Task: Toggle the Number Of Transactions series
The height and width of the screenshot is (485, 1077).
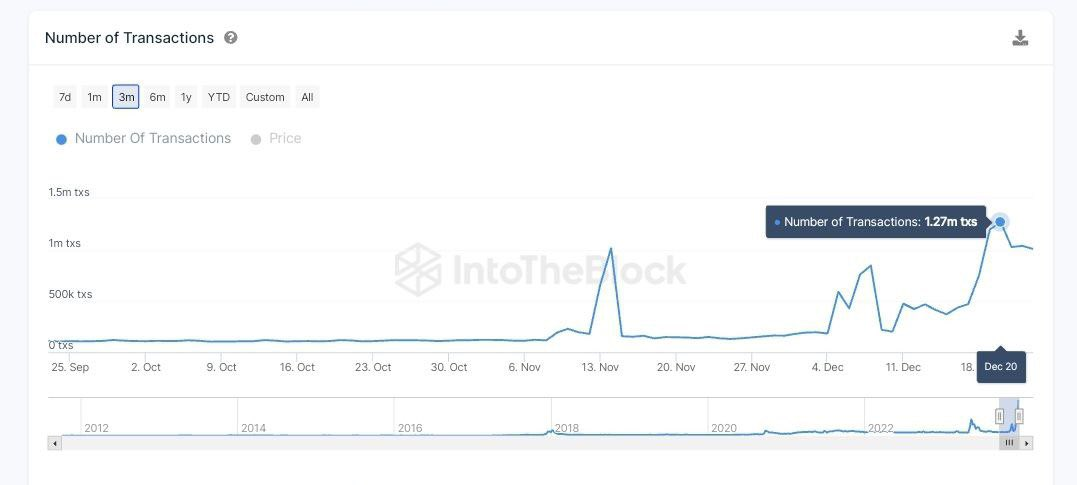Action: click(x=143, y=139)
